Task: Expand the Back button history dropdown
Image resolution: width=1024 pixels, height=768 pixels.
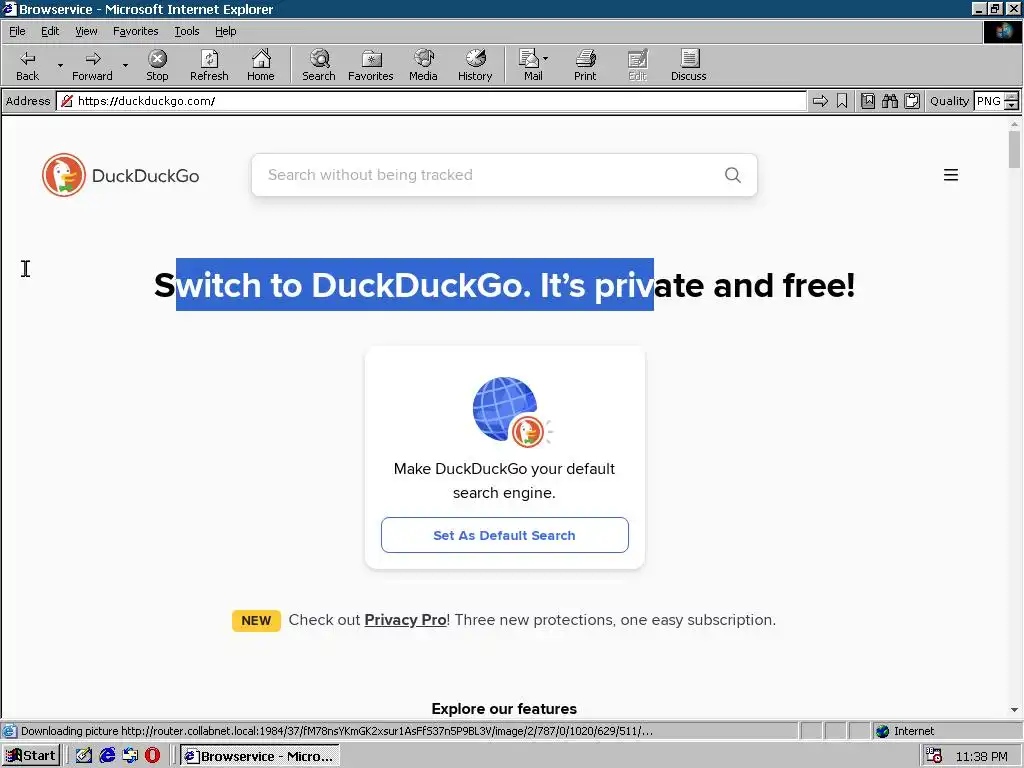Action: [x=60, y=65]
